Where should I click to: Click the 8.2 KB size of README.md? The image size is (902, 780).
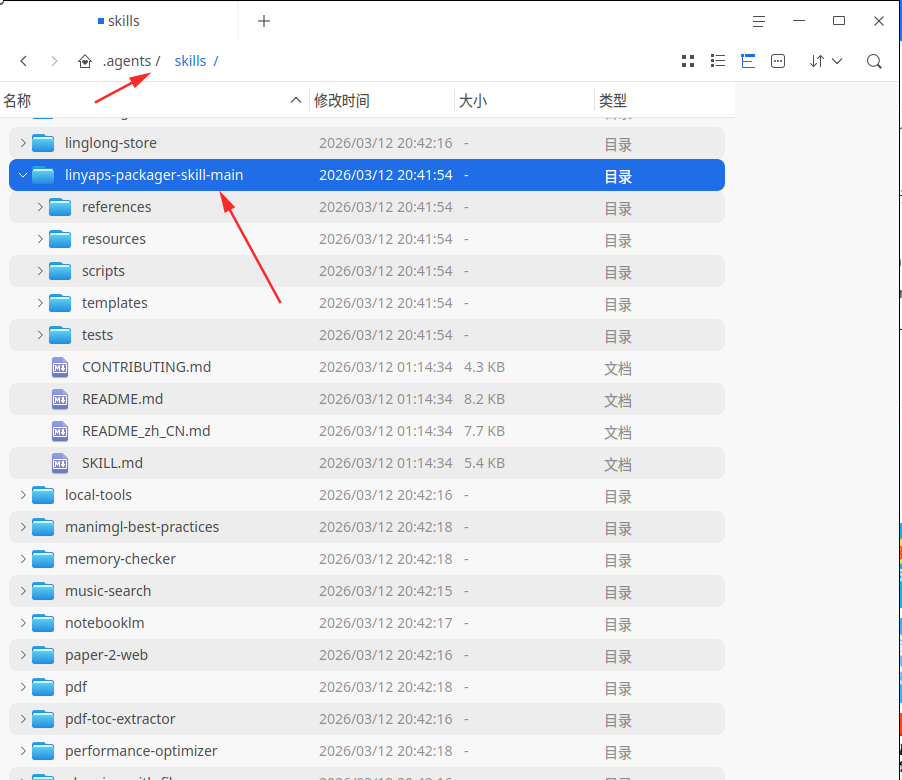click(x=484, y=399)
